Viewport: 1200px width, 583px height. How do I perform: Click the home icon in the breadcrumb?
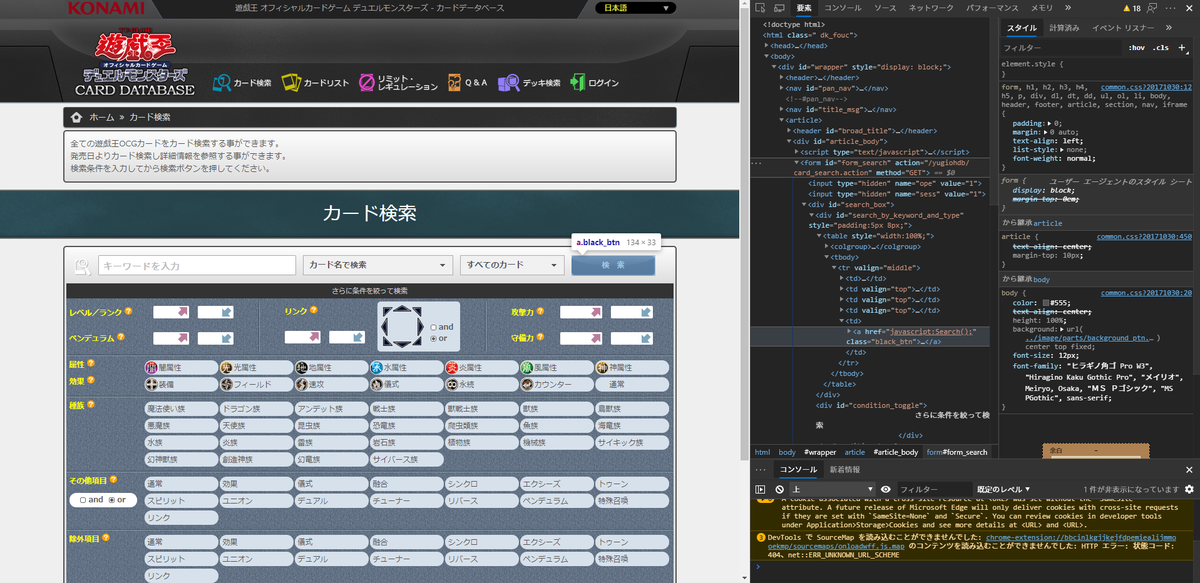pyautogui.click(x=77, y=117)
